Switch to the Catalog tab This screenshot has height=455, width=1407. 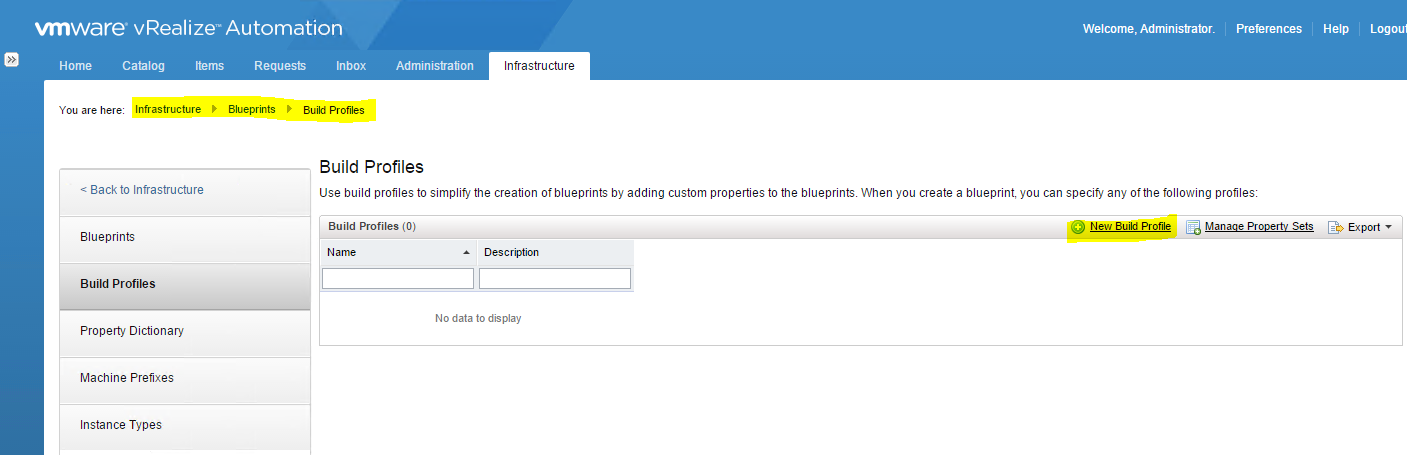coord(143,66)
